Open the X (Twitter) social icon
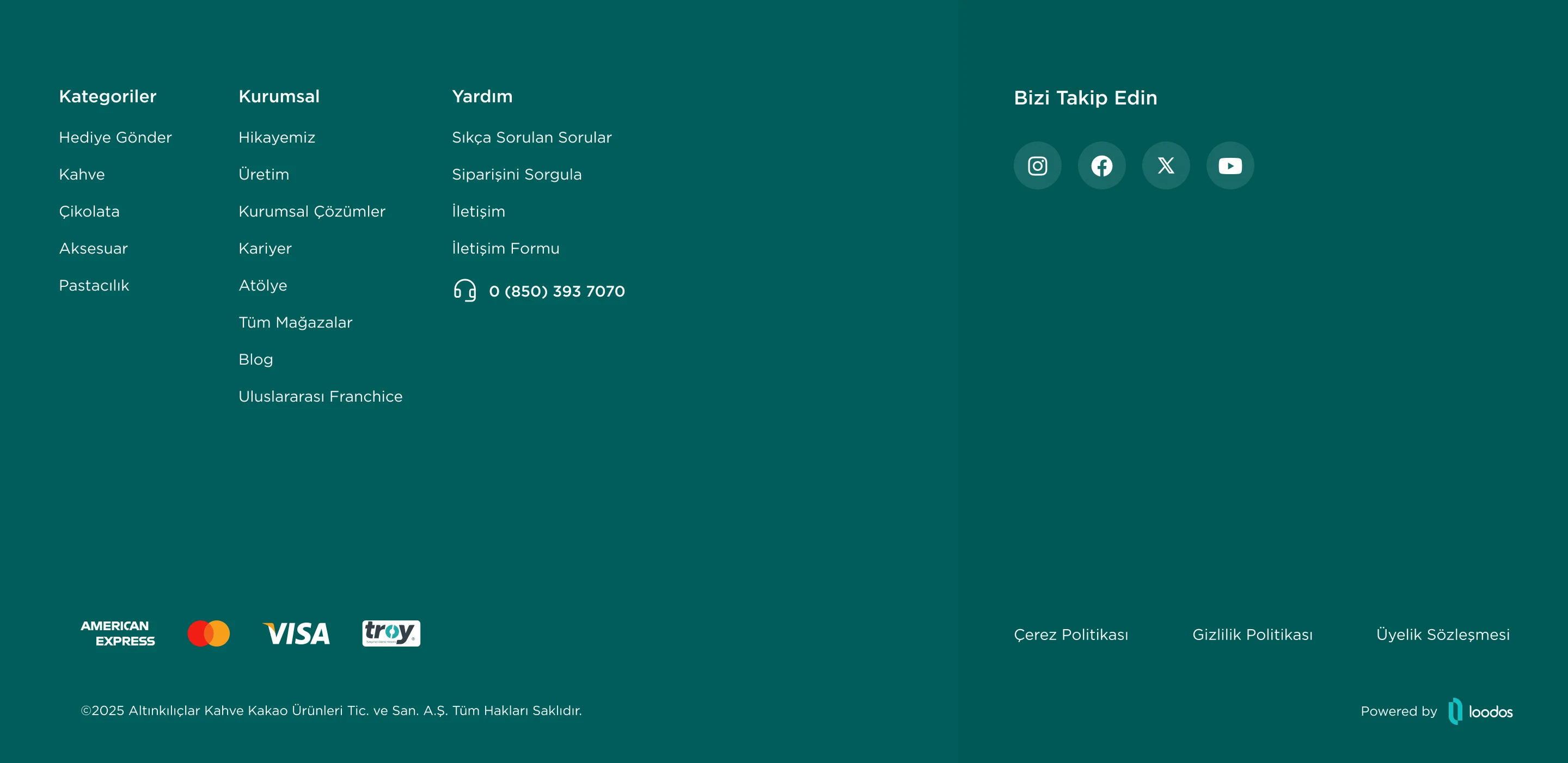This screenshot has height=763, width=1568. 1166,165
